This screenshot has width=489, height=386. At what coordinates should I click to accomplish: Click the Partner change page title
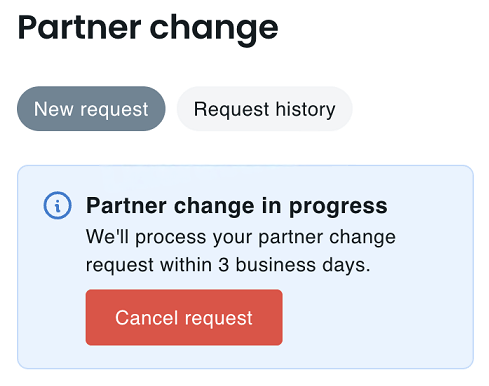coord(148,29)
